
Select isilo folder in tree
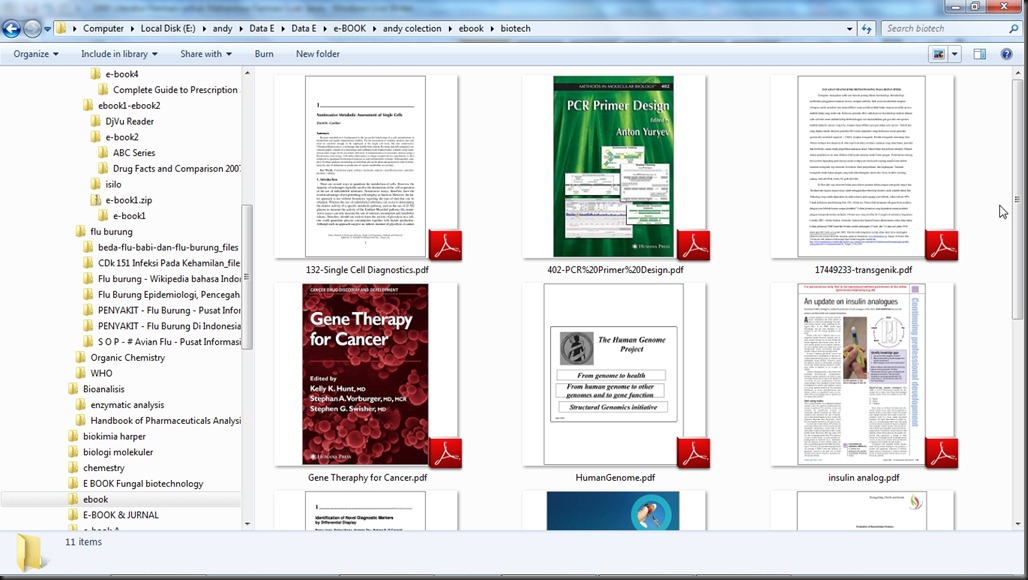113,184
